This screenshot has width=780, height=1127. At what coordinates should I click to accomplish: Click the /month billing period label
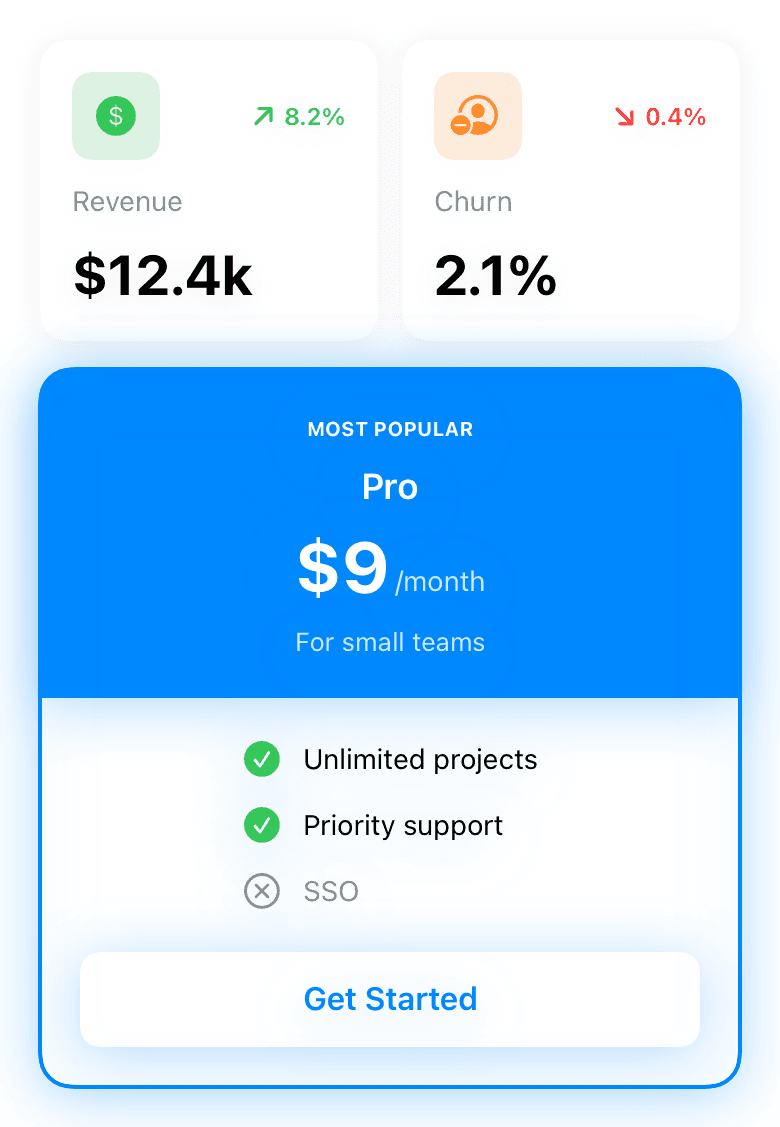(x=440, y=581)
